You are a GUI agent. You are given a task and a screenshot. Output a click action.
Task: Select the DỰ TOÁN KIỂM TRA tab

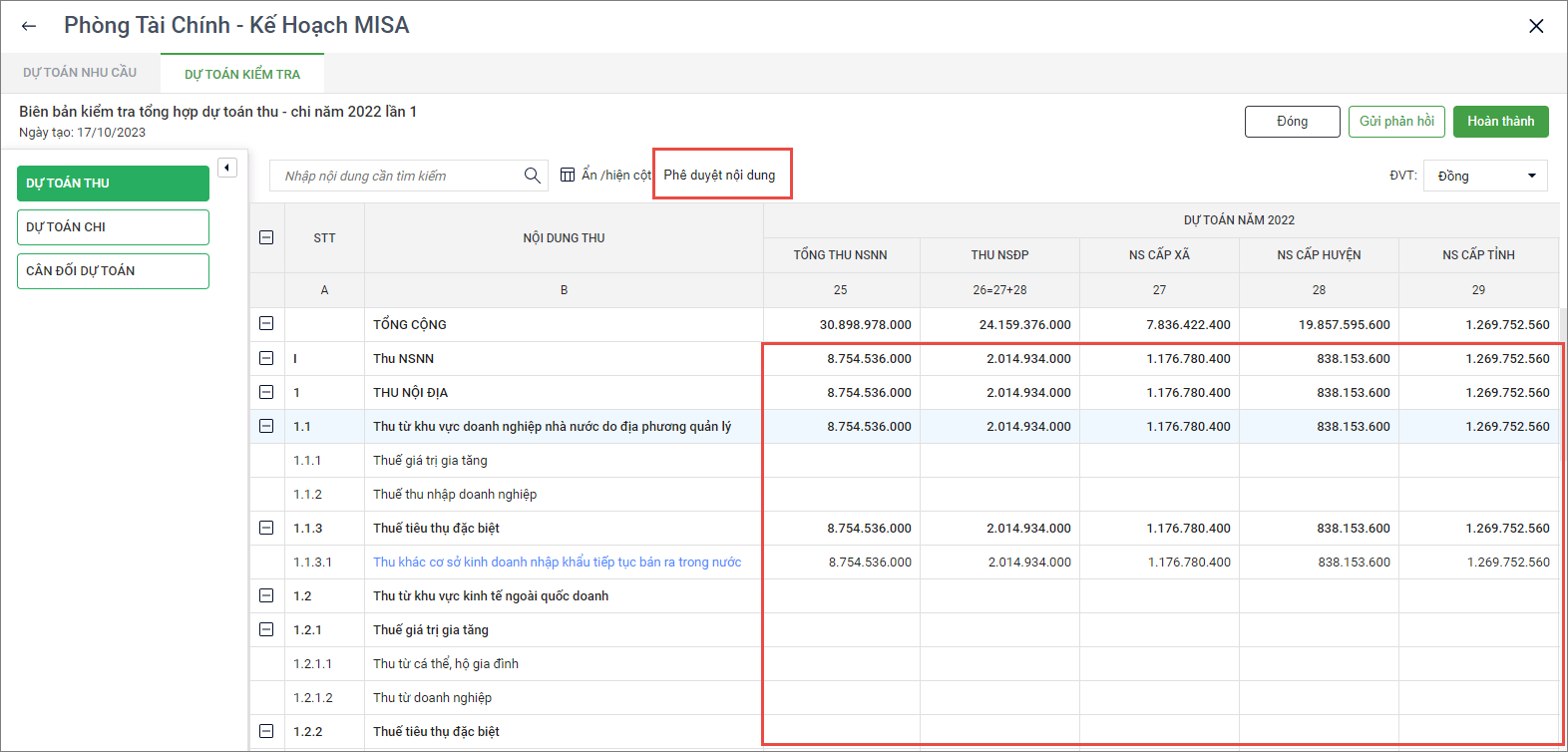242,74
